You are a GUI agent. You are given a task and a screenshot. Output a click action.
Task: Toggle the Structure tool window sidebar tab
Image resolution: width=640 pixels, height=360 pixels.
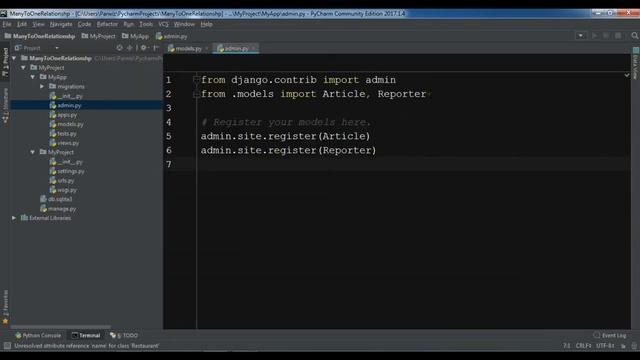(x=5, y=106)
